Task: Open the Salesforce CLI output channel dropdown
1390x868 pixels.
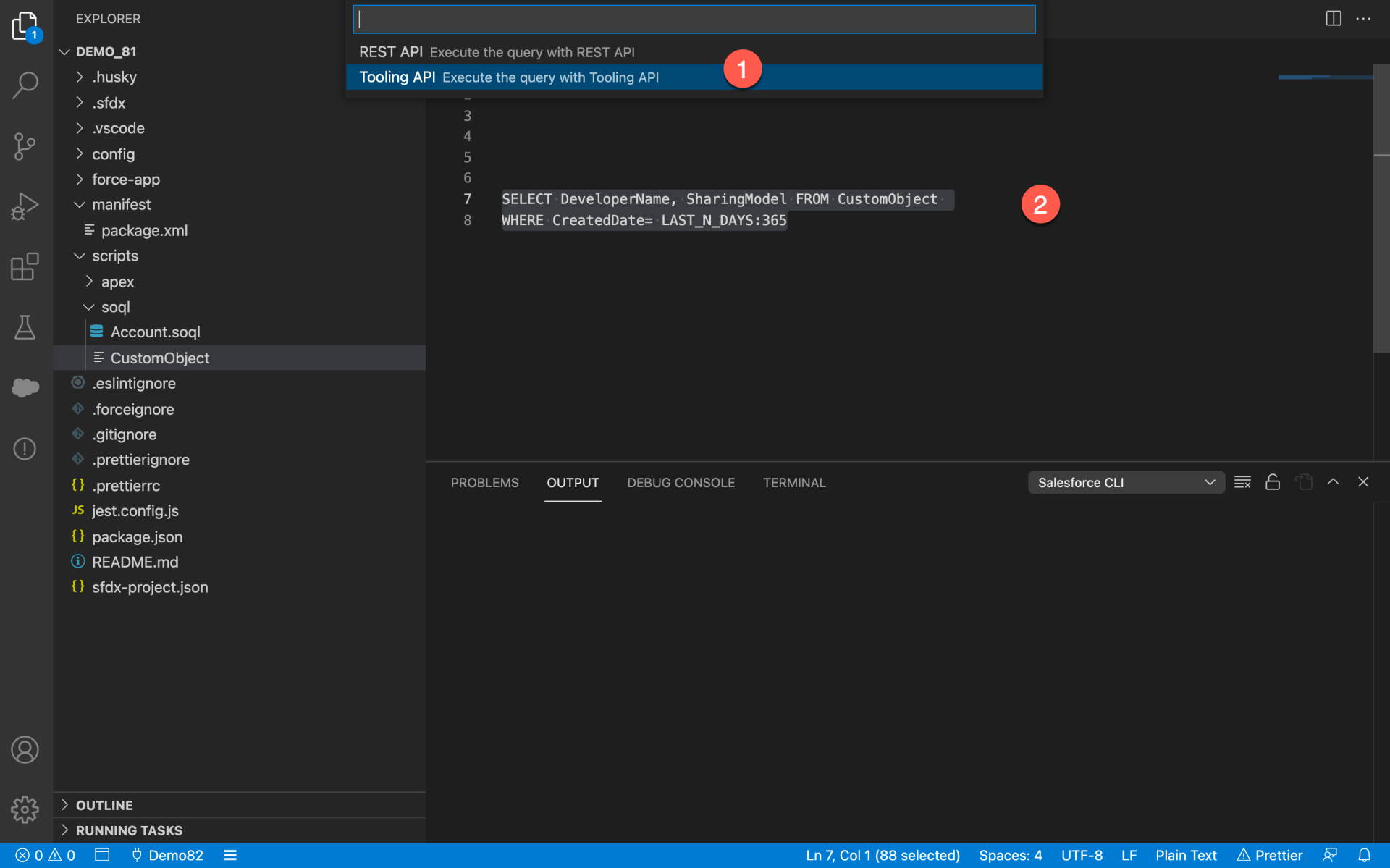Action: (1126, 481)
